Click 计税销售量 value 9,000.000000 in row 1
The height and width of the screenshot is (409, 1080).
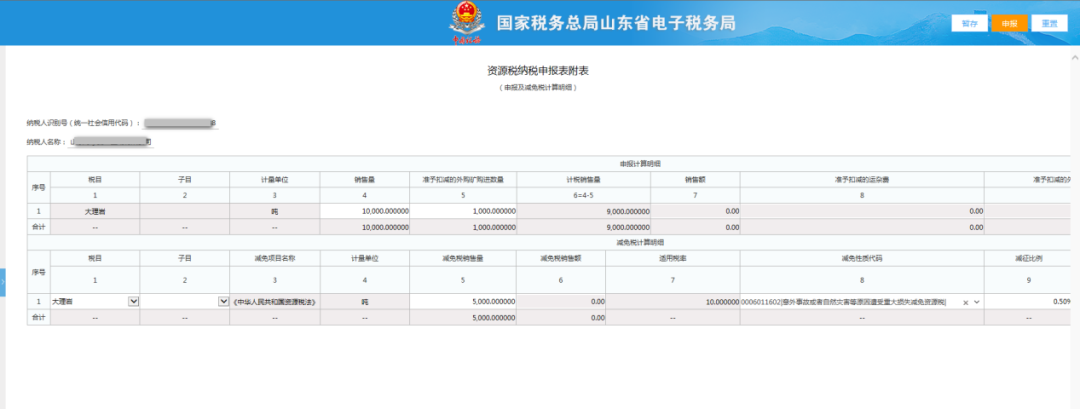(583, 211)
